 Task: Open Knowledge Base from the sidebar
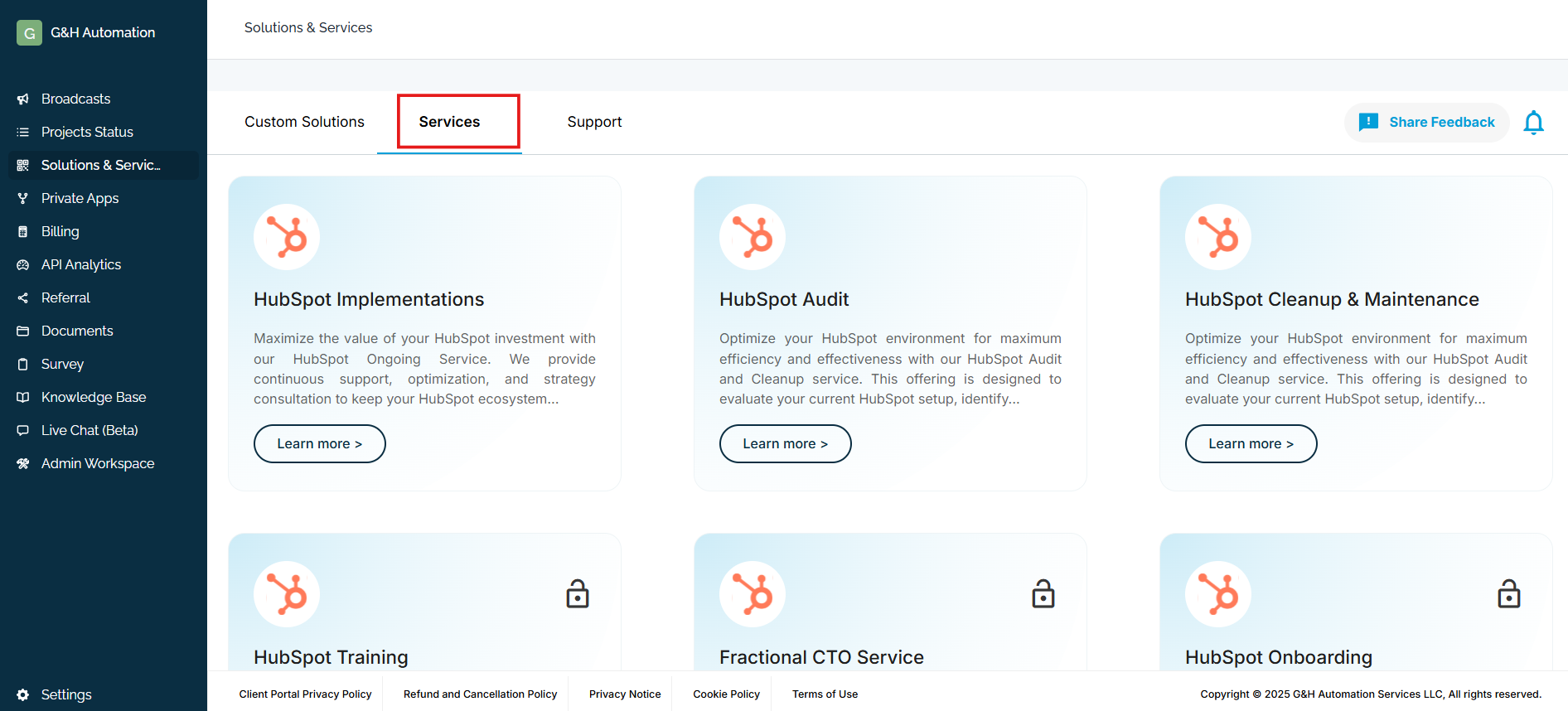pos(94,397)
